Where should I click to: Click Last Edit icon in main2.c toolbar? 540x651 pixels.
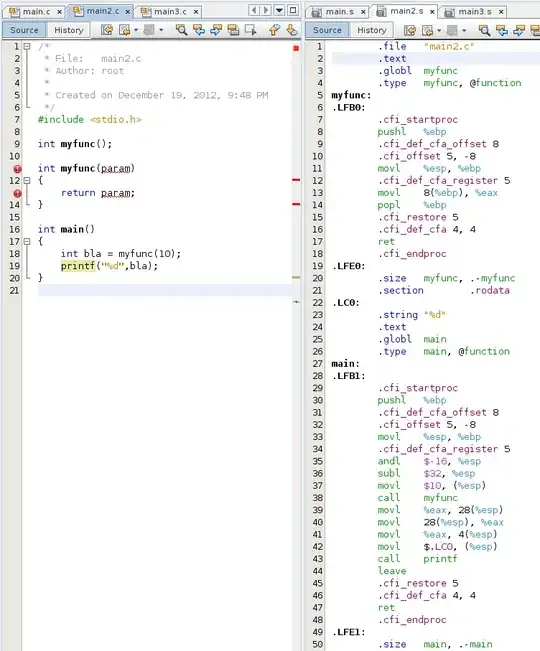107,30
